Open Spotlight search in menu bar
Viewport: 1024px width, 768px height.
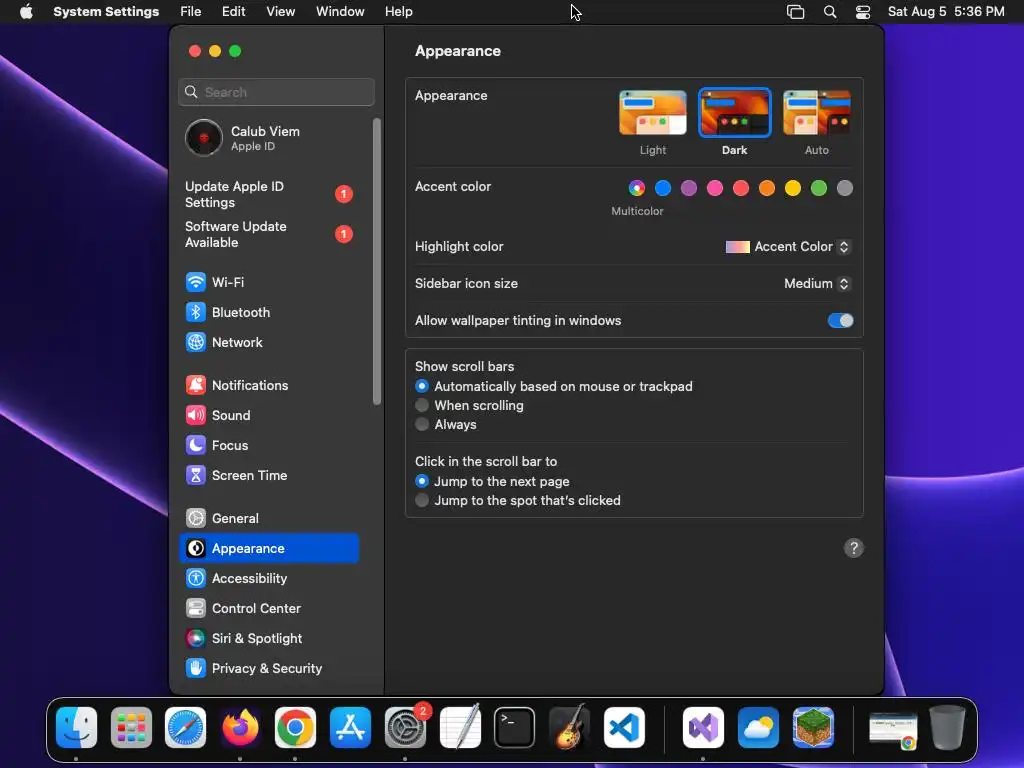(830, 12)
